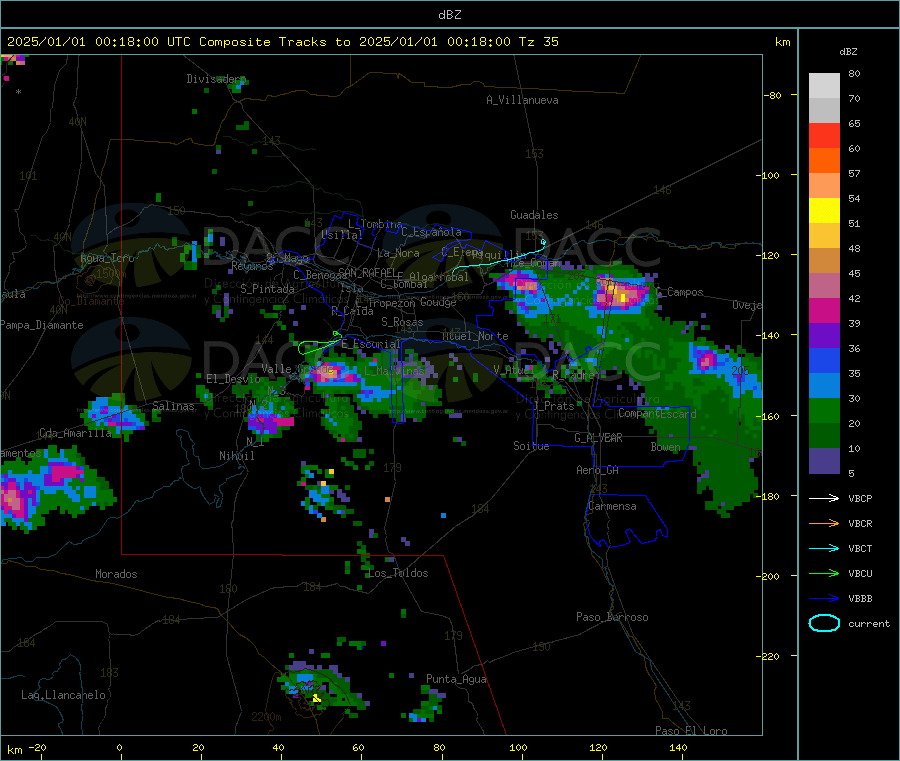Screen dimensions: 900x761
Task: Select the magenta swatch in dBZ scale
Action: [824, 310]
